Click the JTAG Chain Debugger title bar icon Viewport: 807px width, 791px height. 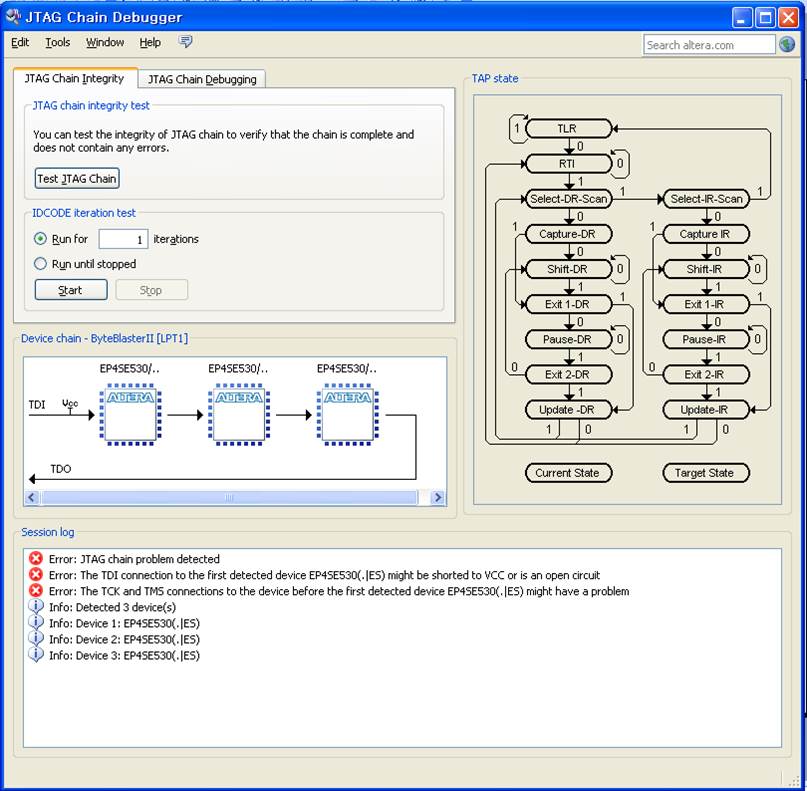(14, 17)
